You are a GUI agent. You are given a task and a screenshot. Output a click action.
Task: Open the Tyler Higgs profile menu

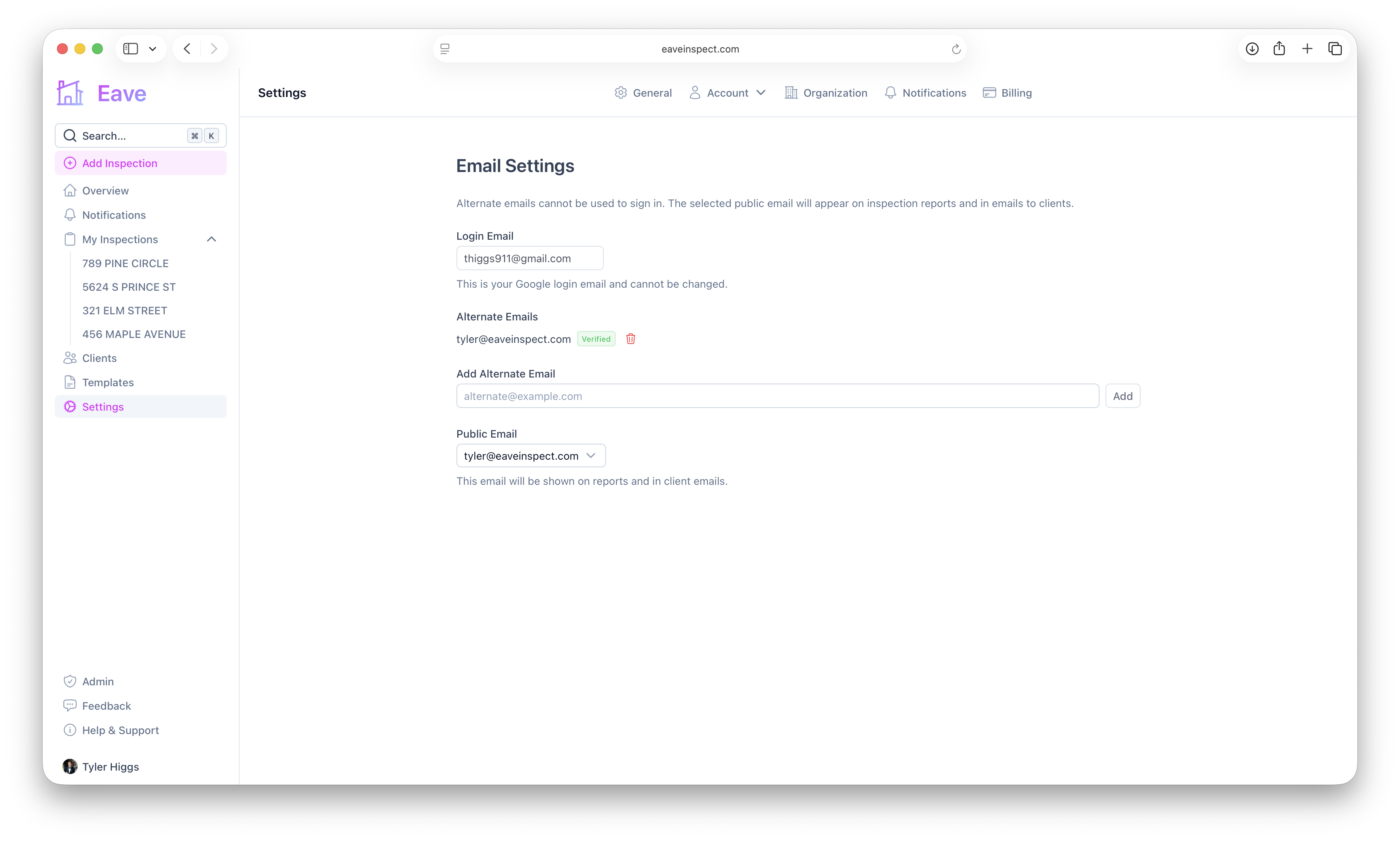click(140, 766)
